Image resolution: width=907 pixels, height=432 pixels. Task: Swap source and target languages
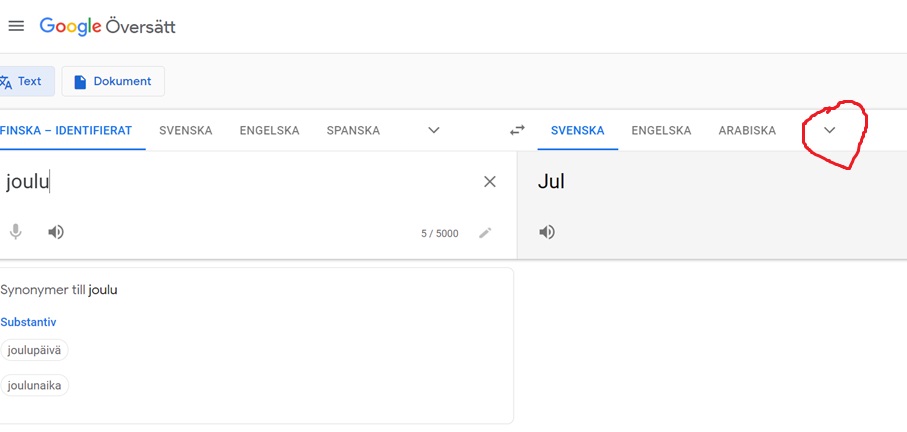pyautogui.click(x=517, y=130)
